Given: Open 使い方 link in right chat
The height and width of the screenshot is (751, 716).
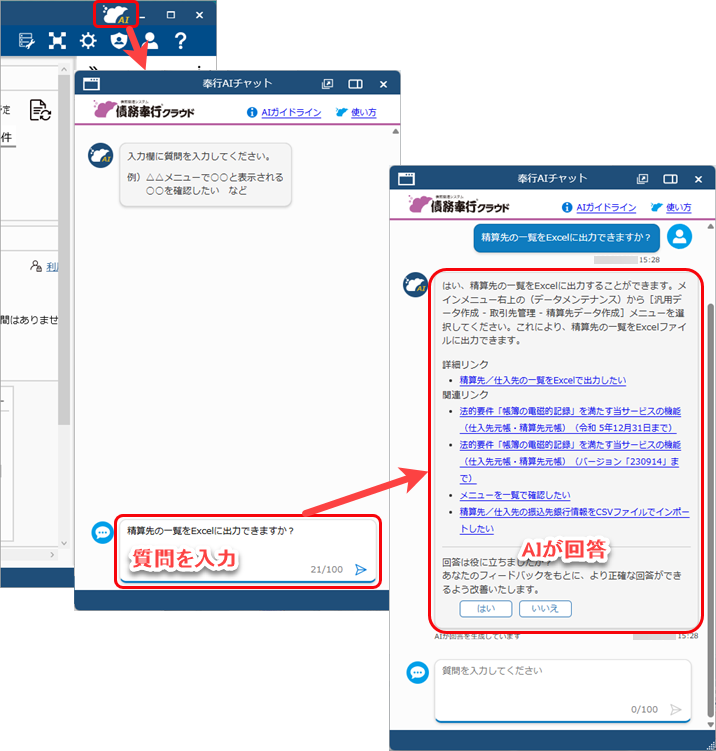Looking at the screenshot, I should [679, 207].
